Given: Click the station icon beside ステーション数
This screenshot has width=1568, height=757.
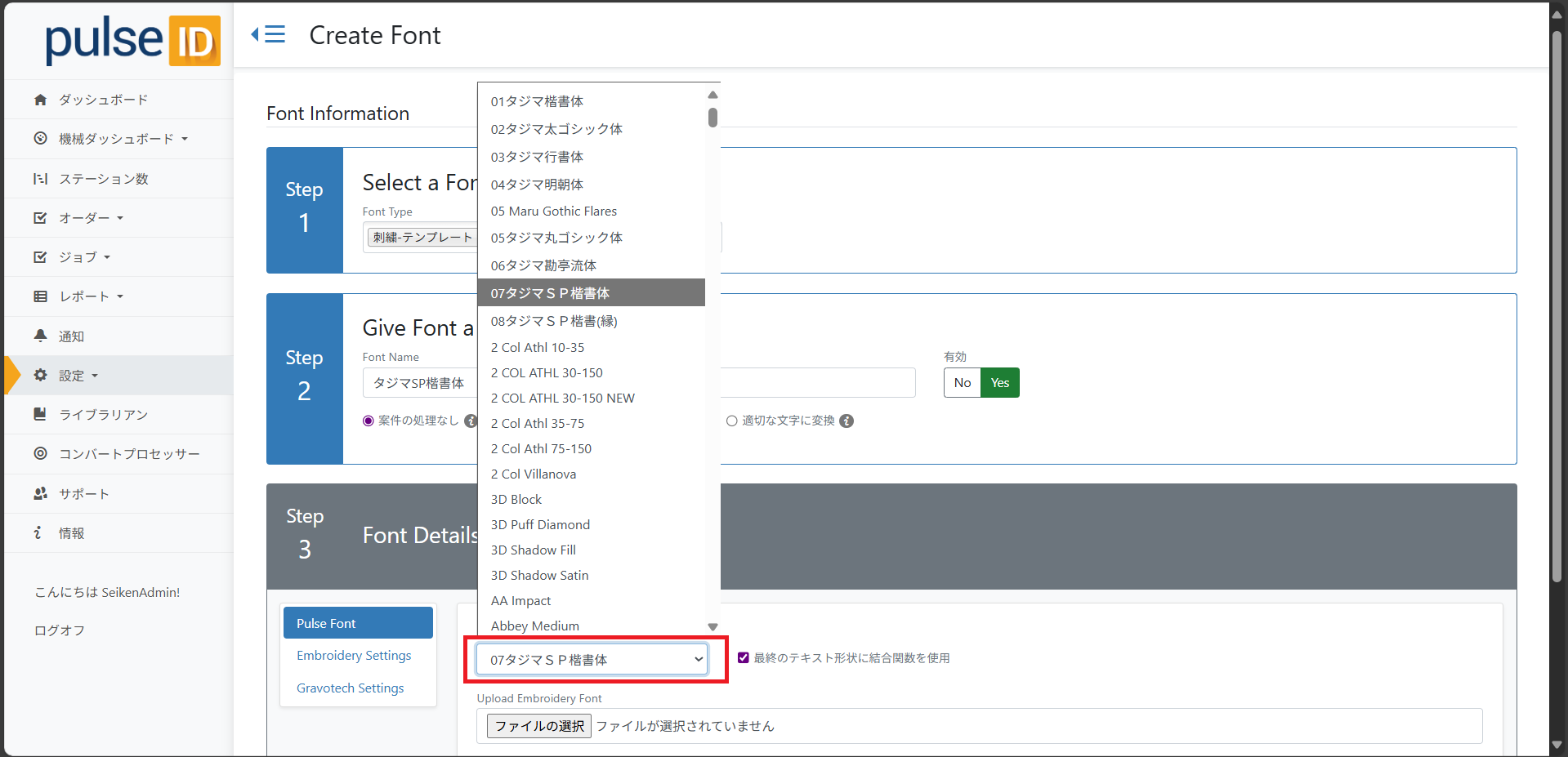Looking at the screenshot, I should 40,179.
